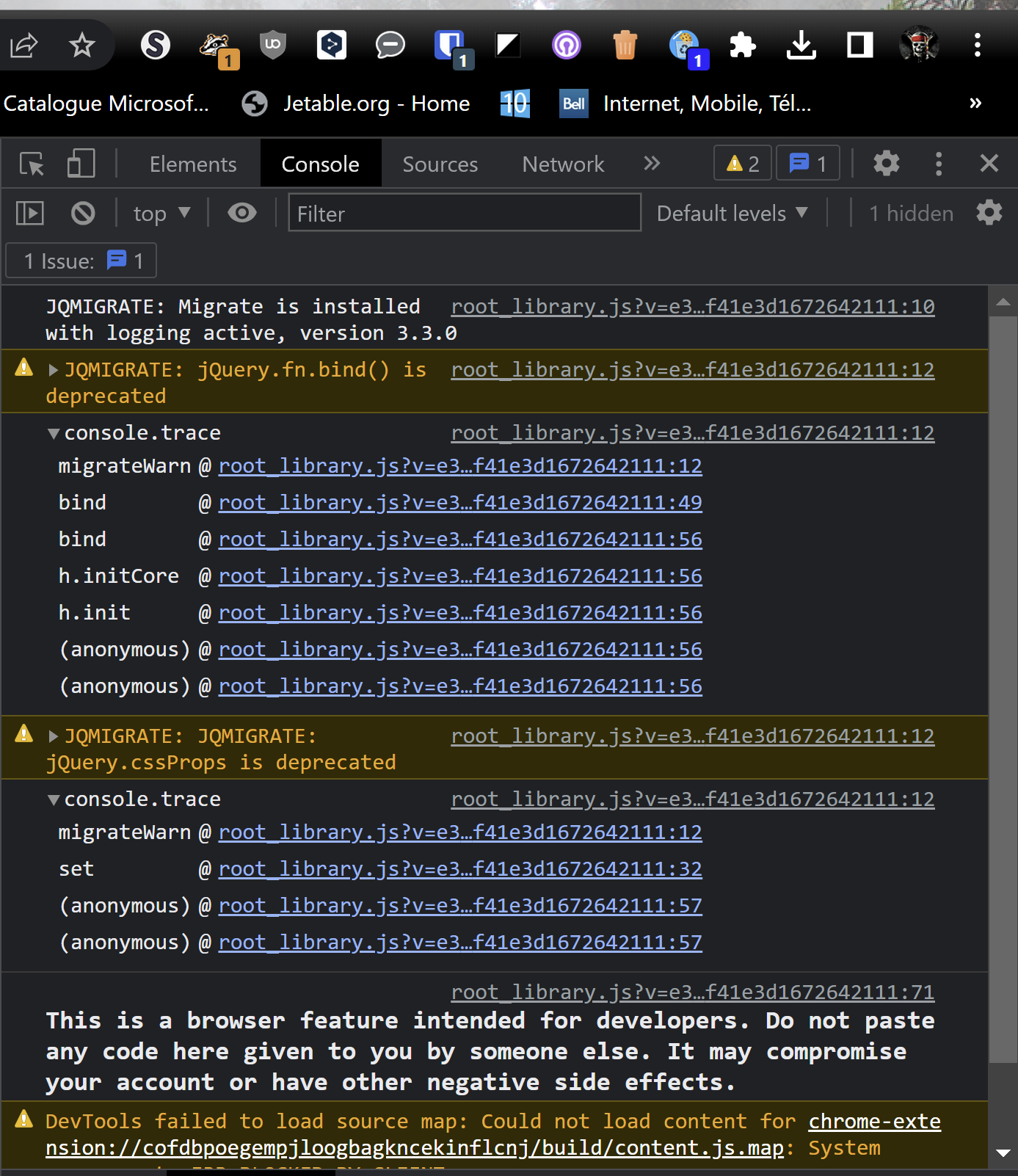Open the browser Downloads icon
Screen dimensions: 1018x1176
tap(801, 46)
